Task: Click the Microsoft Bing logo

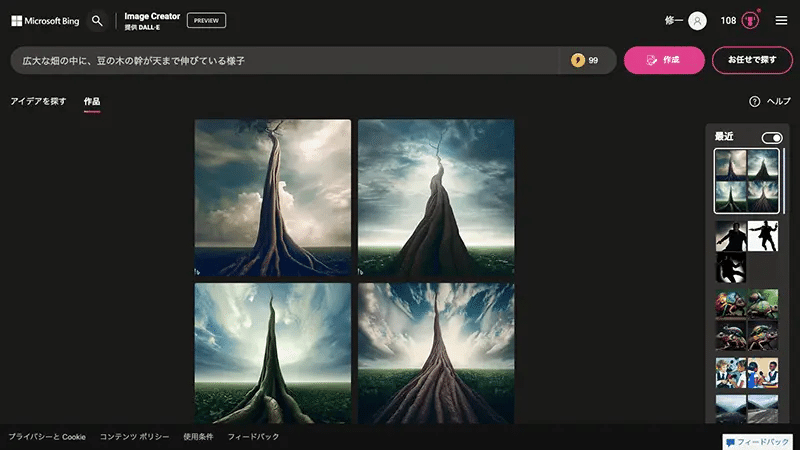Action: [x=45, y=21]
